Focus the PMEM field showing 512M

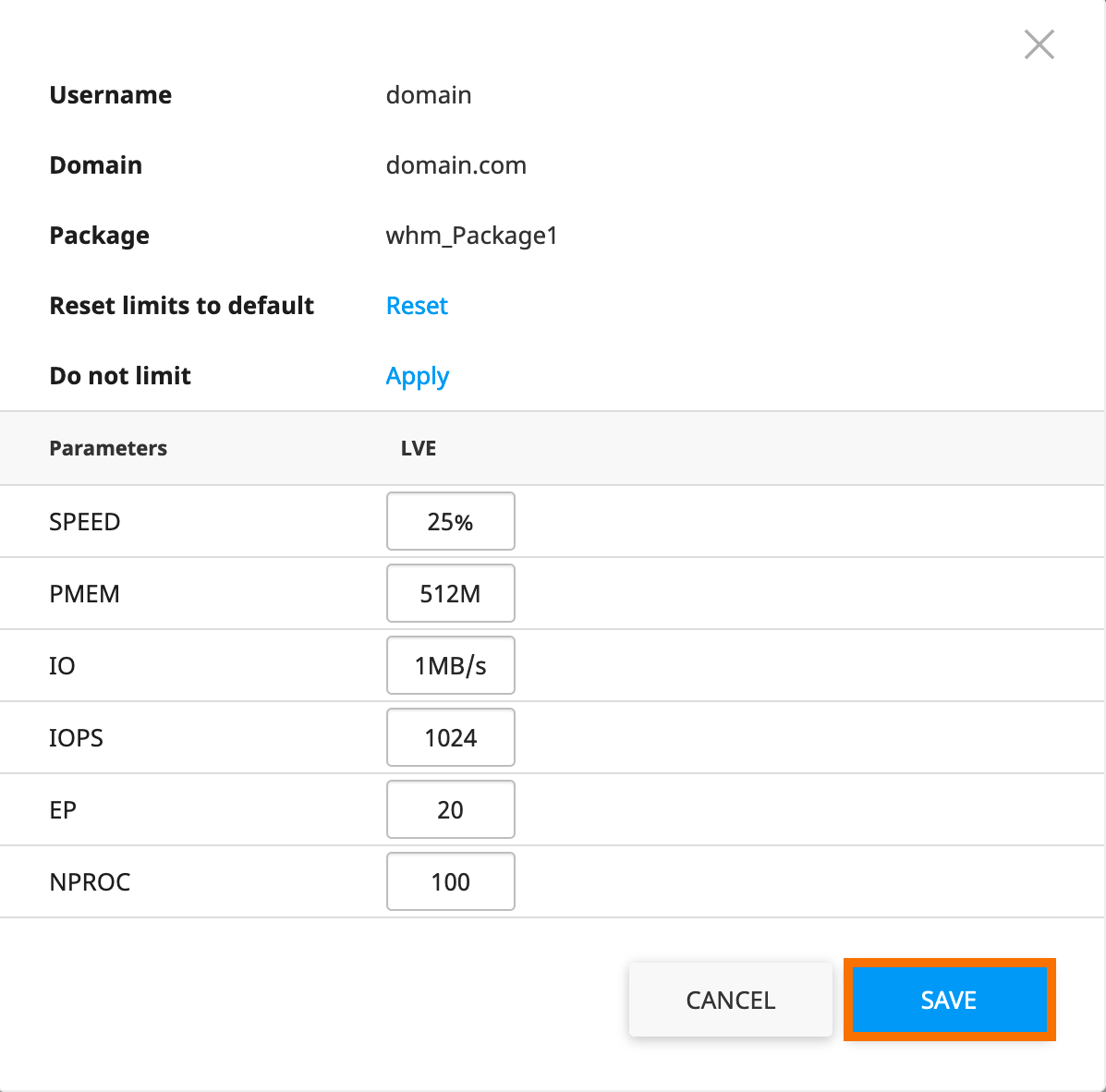450,594
